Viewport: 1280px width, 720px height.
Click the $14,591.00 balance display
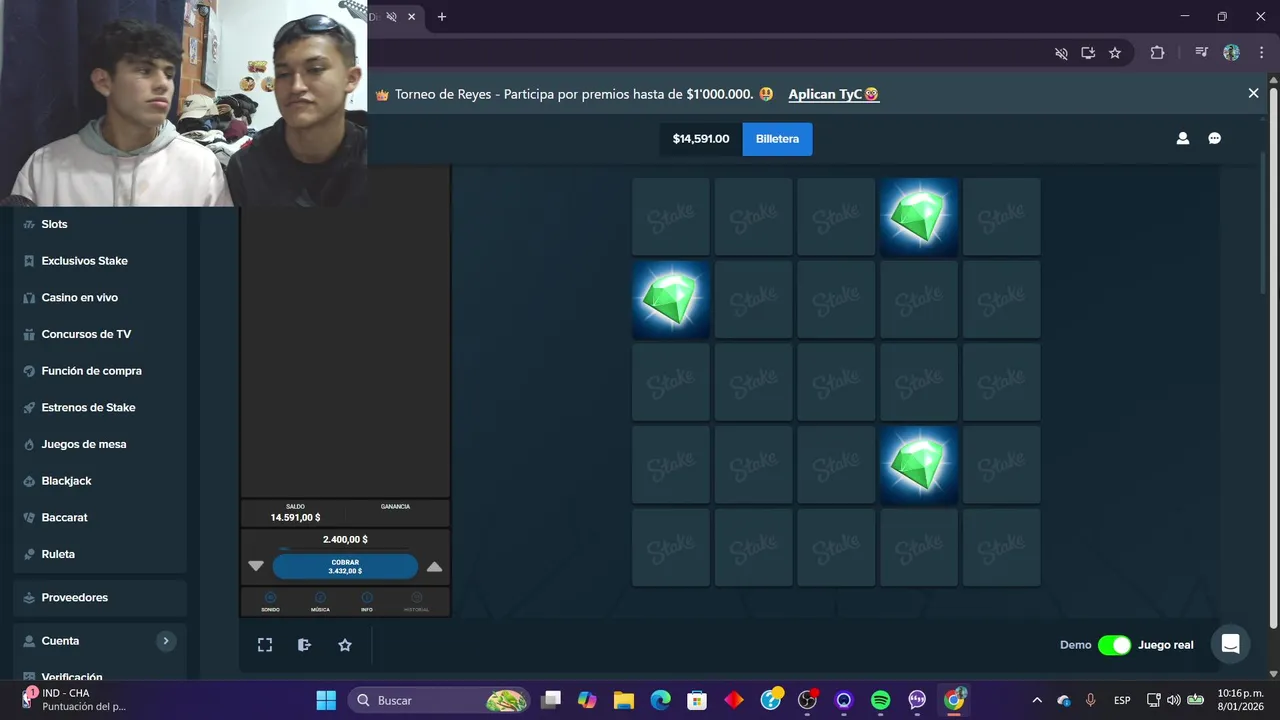point(701,139)
